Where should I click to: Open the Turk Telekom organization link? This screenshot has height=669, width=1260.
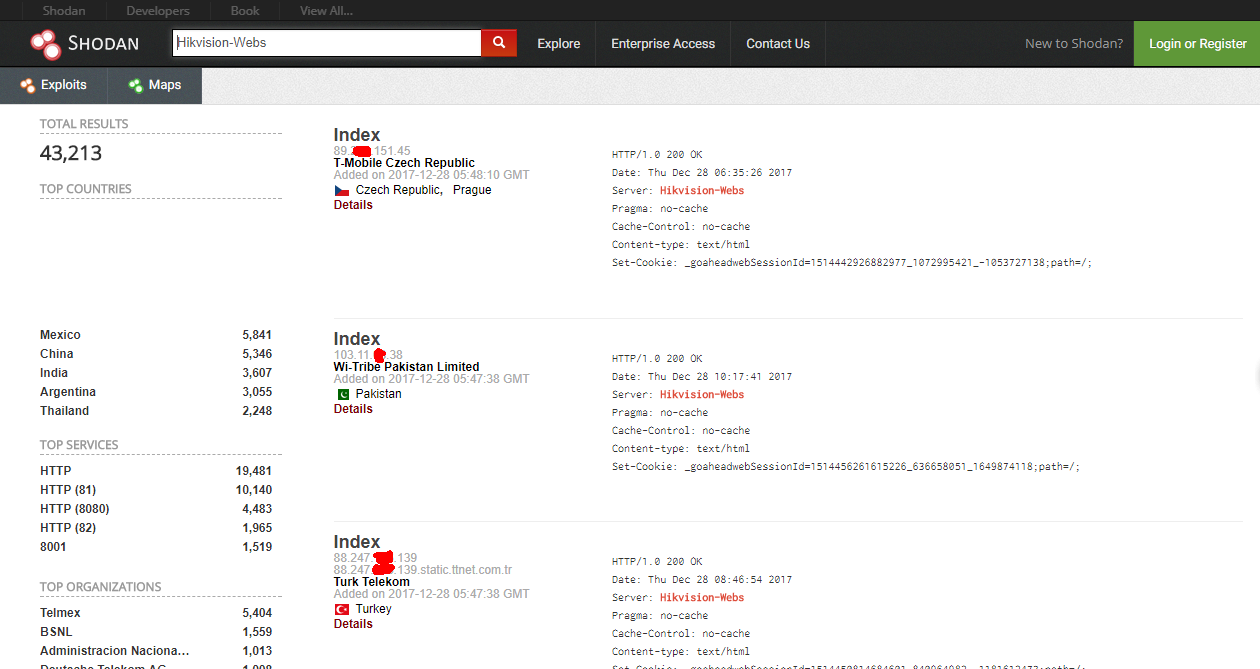pyautogui.click(x=372, y=582)
